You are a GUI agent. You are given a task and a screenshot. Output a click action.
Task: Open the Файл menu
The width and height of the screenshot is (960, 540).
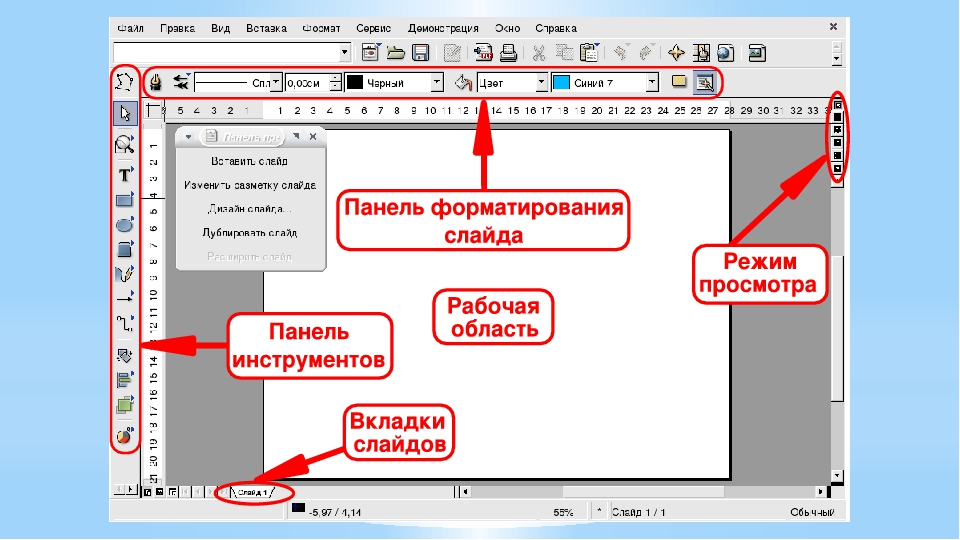pos(130,28)
